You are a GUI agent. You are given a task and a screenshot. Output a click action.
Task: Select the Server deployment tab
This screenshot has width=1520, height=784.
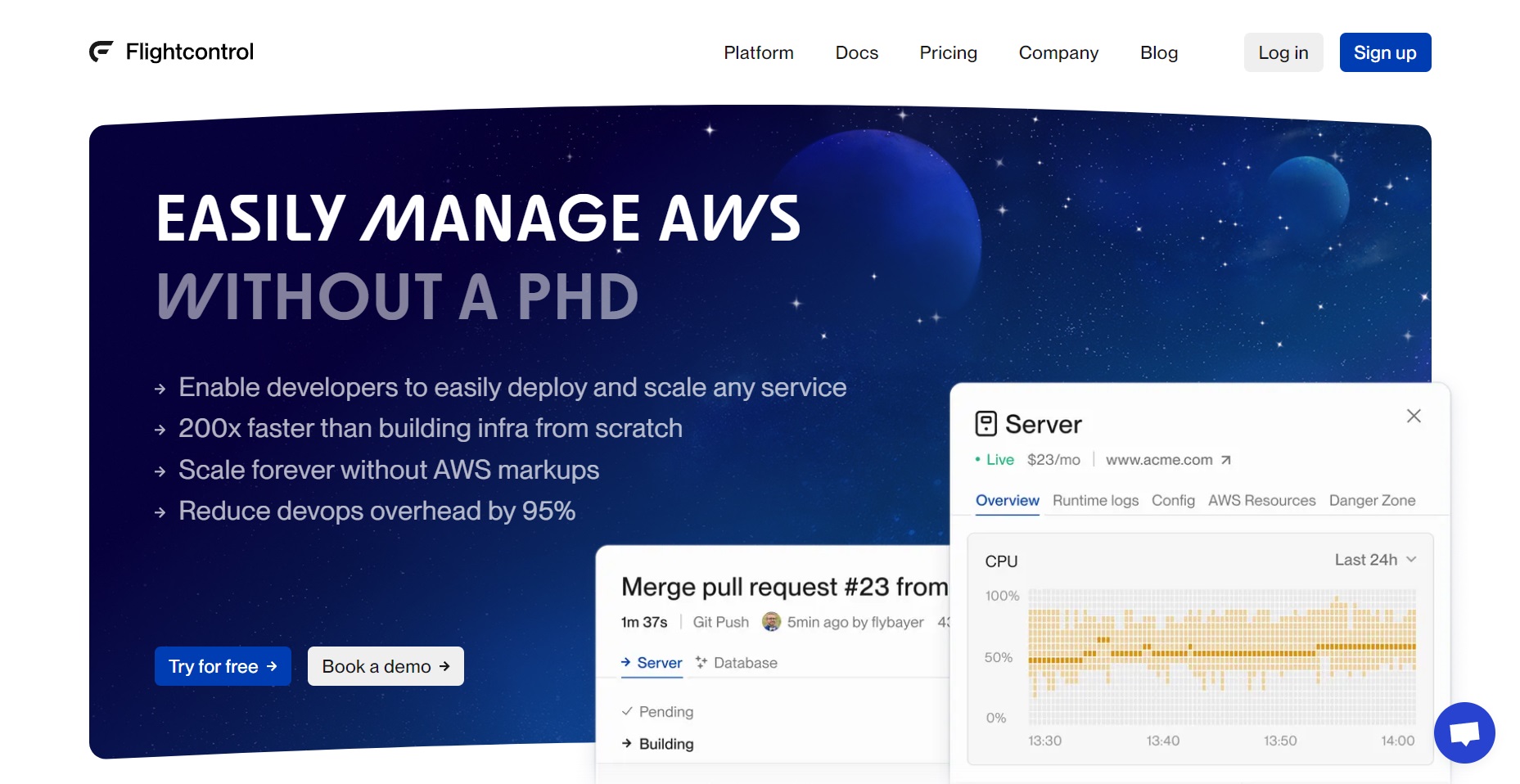652,663
